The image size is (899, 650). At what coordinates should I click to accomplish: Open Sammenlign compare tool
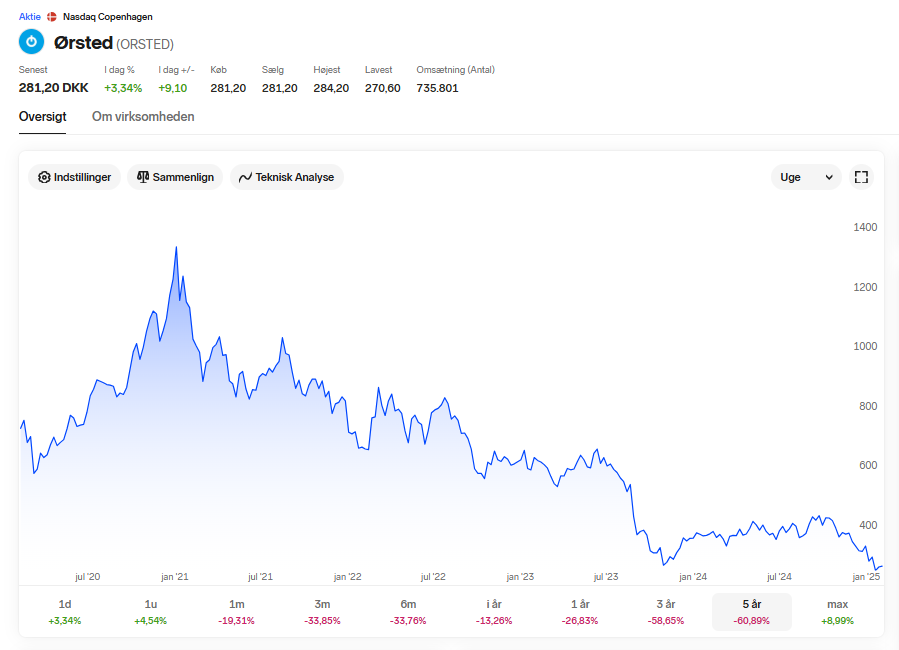point(175,177)
